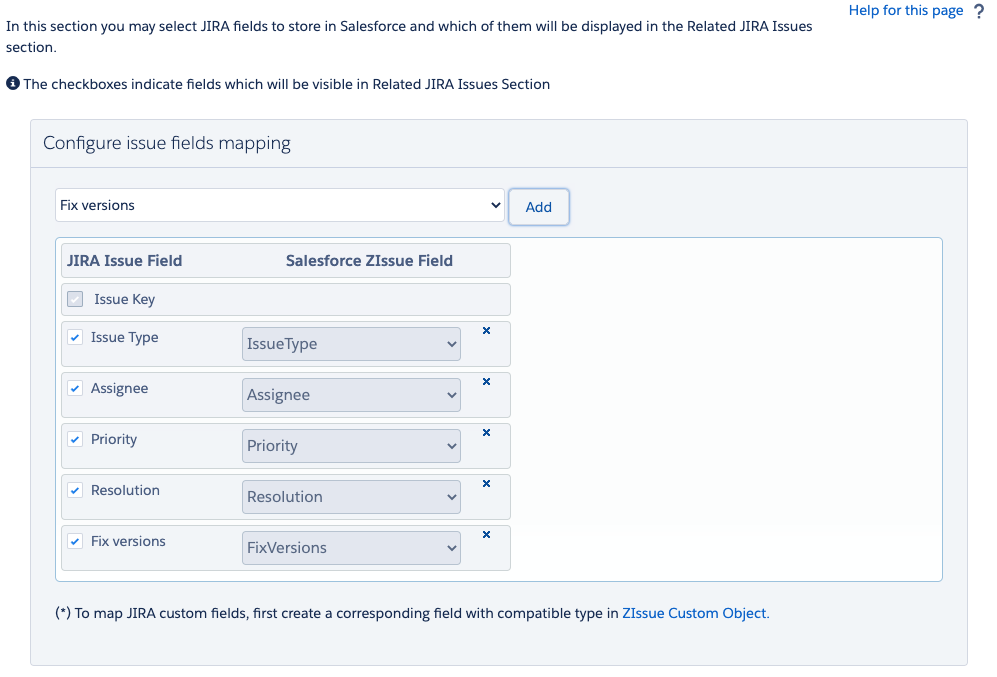The image size is (997, 677).
Task: Delete the Resolution field mapping
Action: (486, 483)
